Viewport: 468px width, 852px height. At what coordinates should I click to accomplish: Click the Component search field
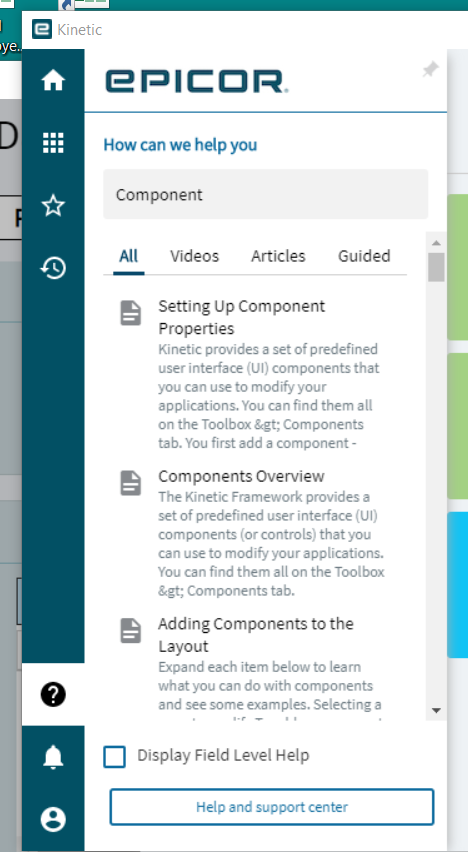(x=265, y=195)
